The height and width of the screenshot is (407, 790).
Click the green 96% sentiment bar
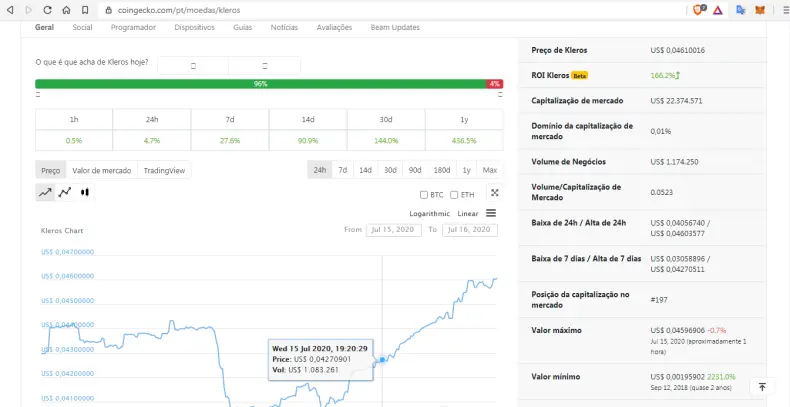[x=260, y=84]
